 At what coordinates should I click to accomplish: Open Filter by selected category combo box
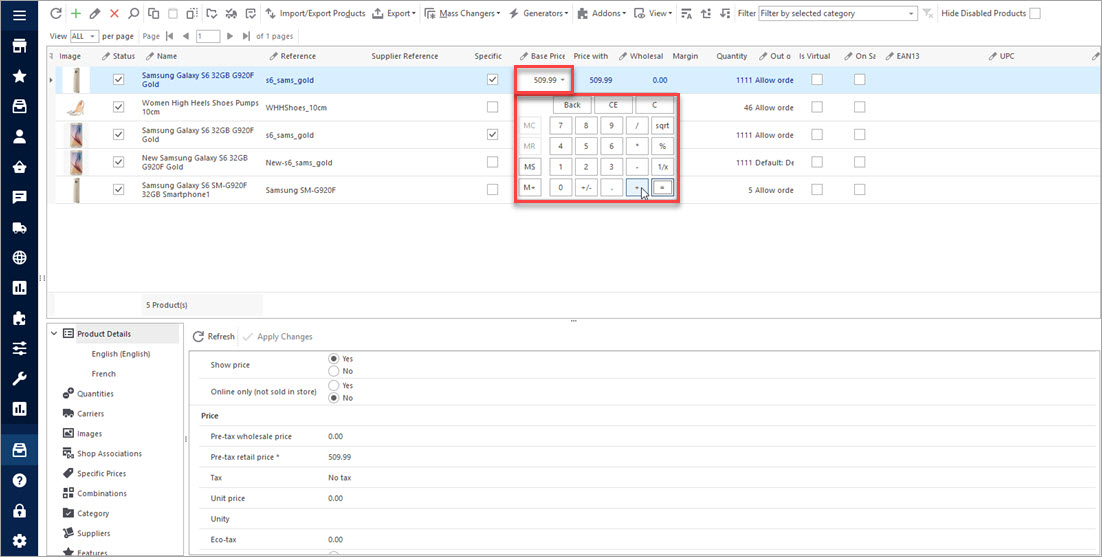(x=838, y=13)
